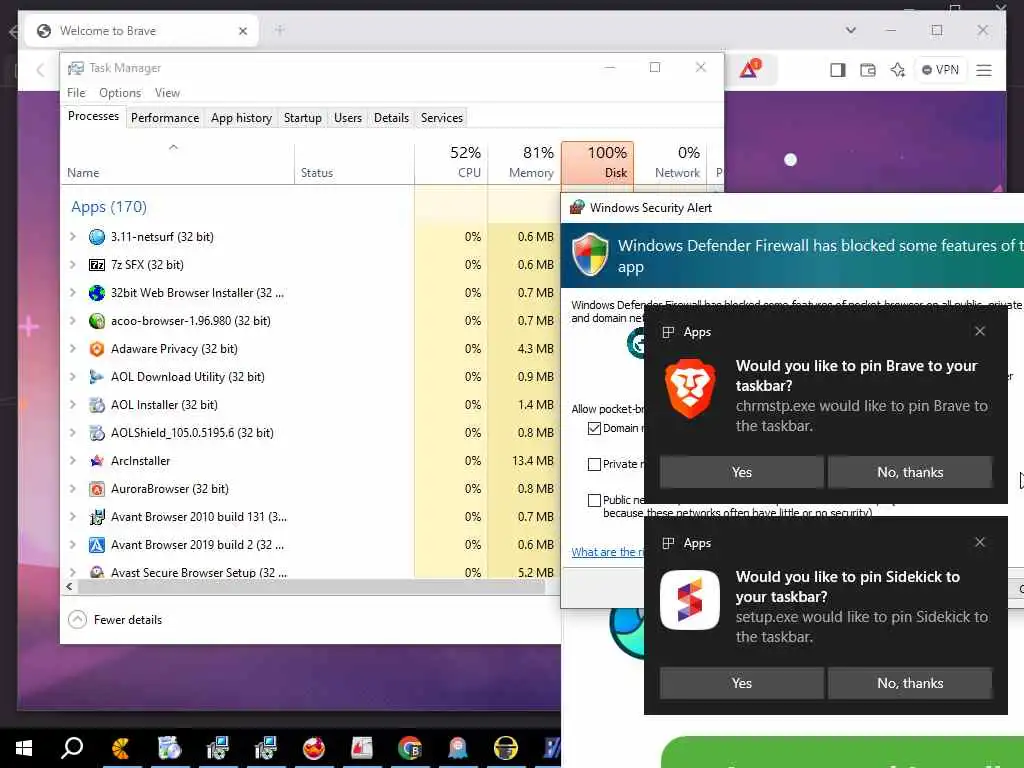Click the Brave Rewards triangle icon
Screen dimensions: 1024x768
click(x=749, y=69)
